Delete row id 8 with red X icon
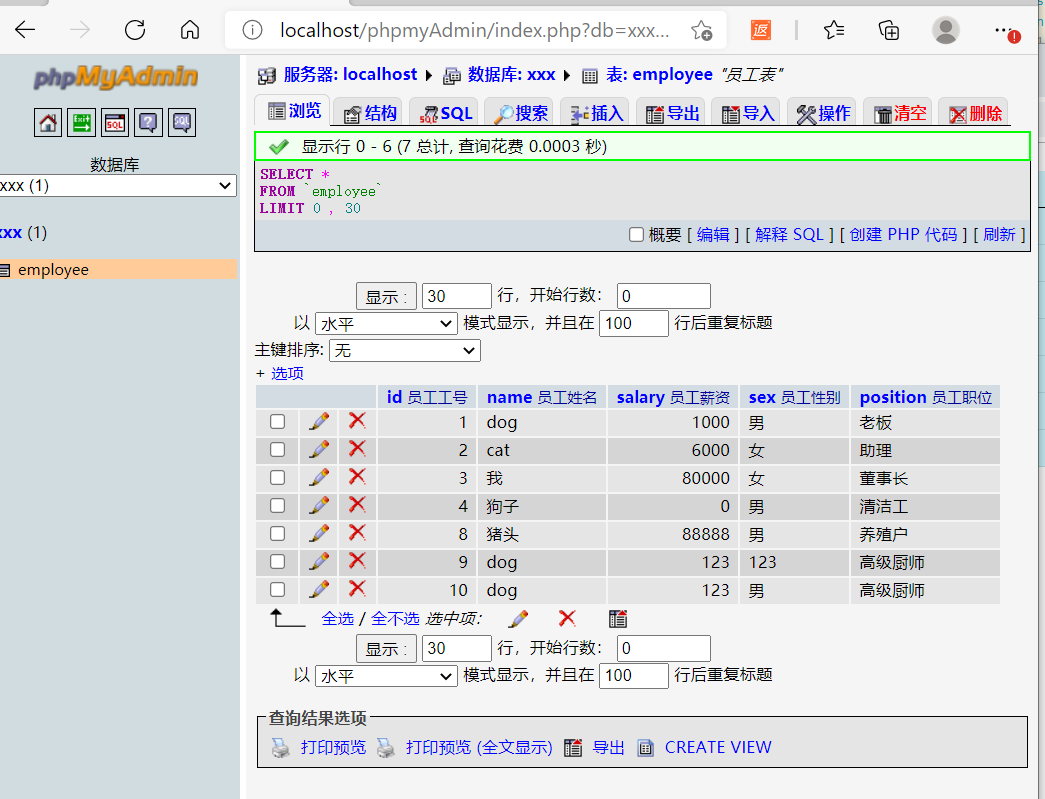 (356, 533)
